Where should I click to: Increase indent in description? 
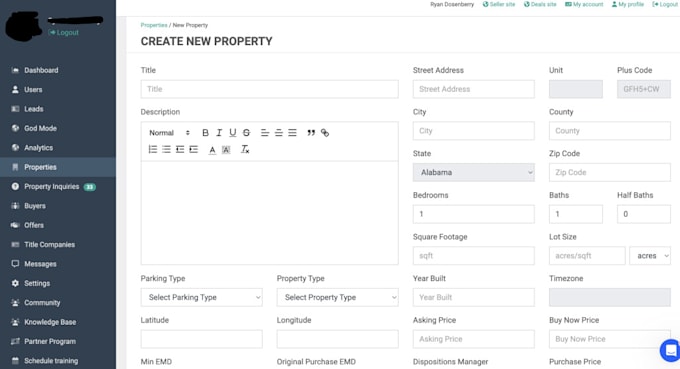click(x=194, y=150)
